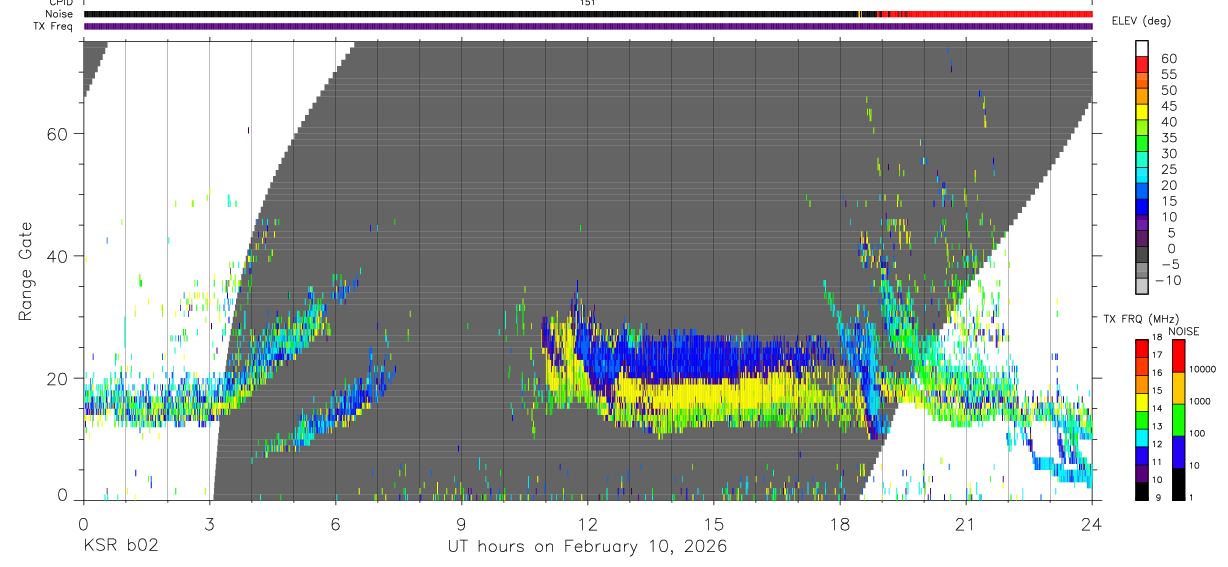Click the '1000' label on the NOISE scale
The width and height of the screenshot is (1228, 567).
click(x=1200, y=401)
